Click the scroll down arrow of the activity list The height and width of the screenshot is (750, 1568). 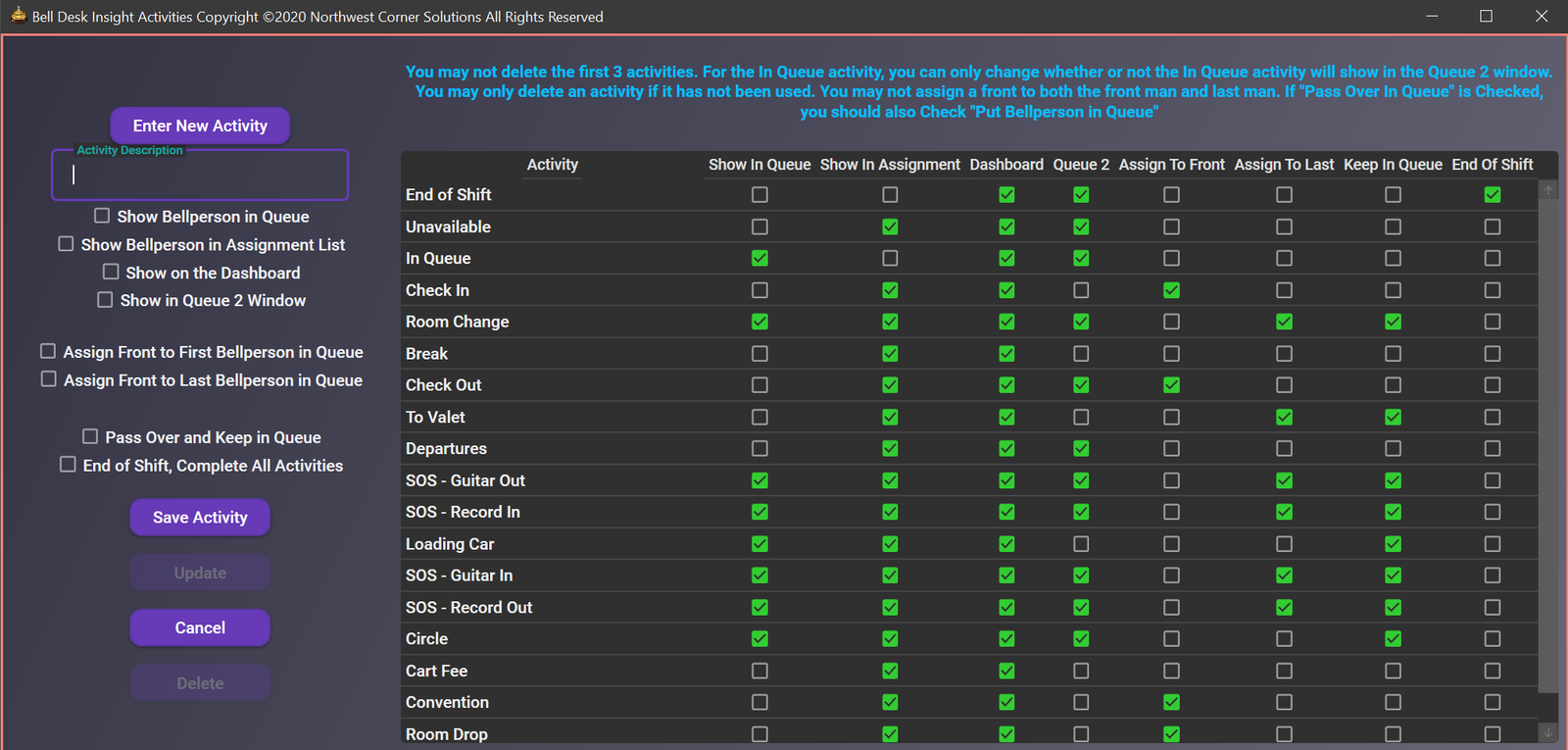[1548, 732]
